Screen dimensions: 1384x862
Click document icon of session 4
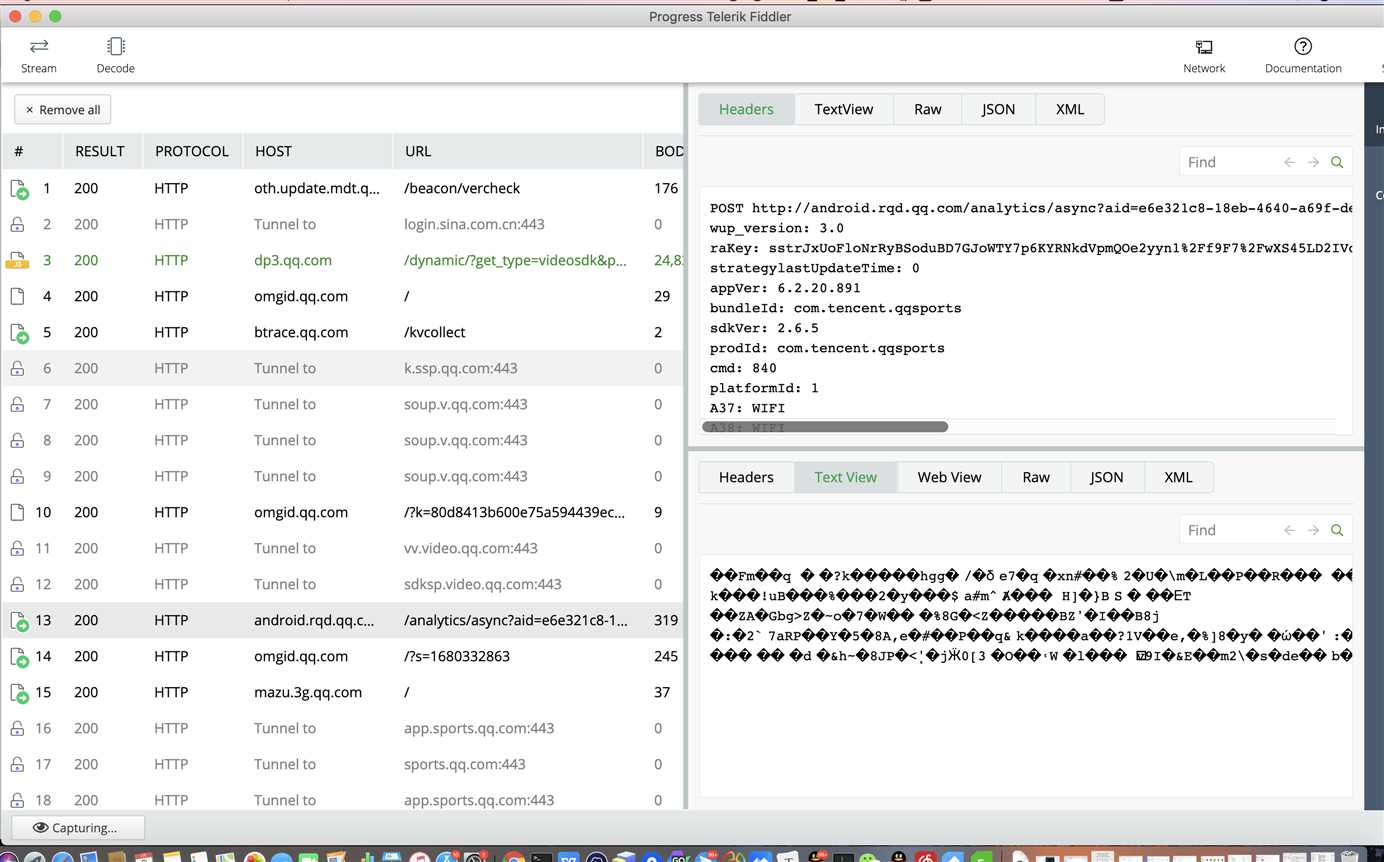click(x=17, y=296)
